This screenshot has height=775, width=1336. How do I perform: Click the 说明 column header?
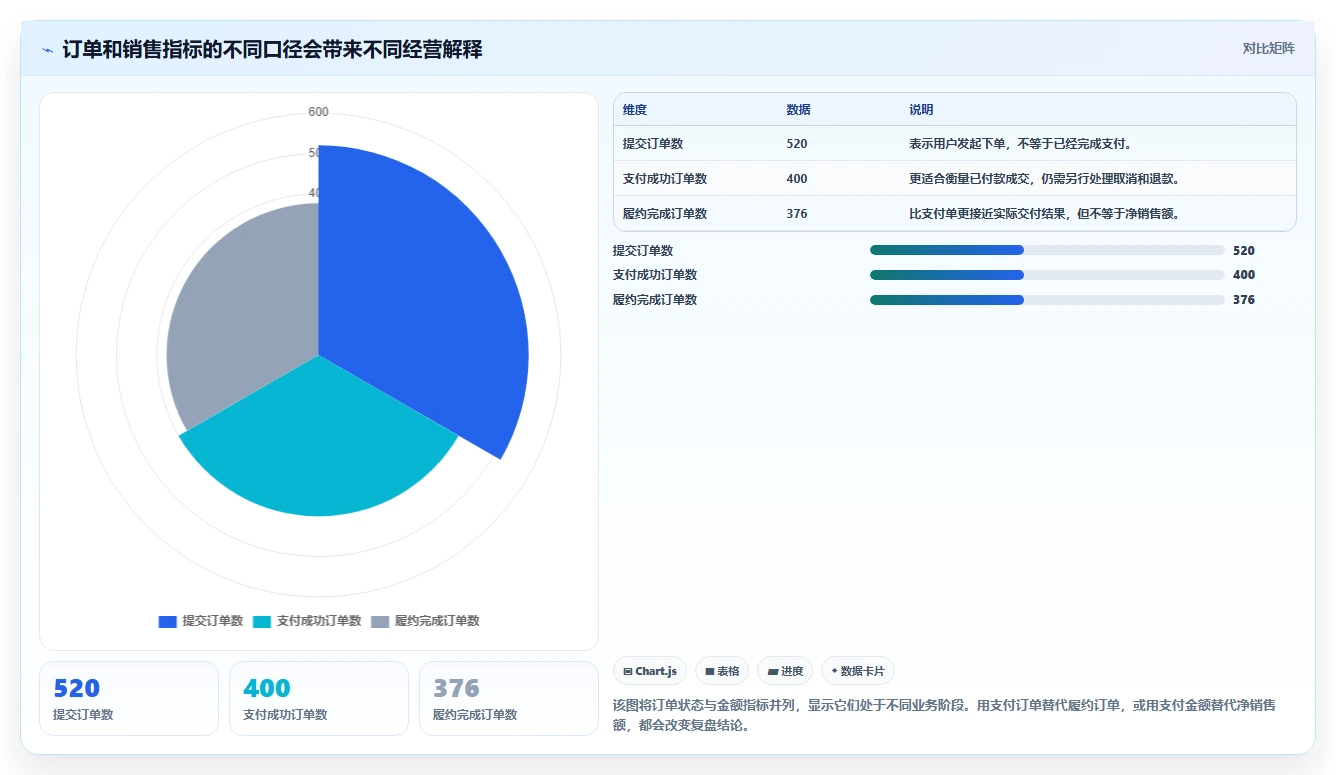pos(921,110)
